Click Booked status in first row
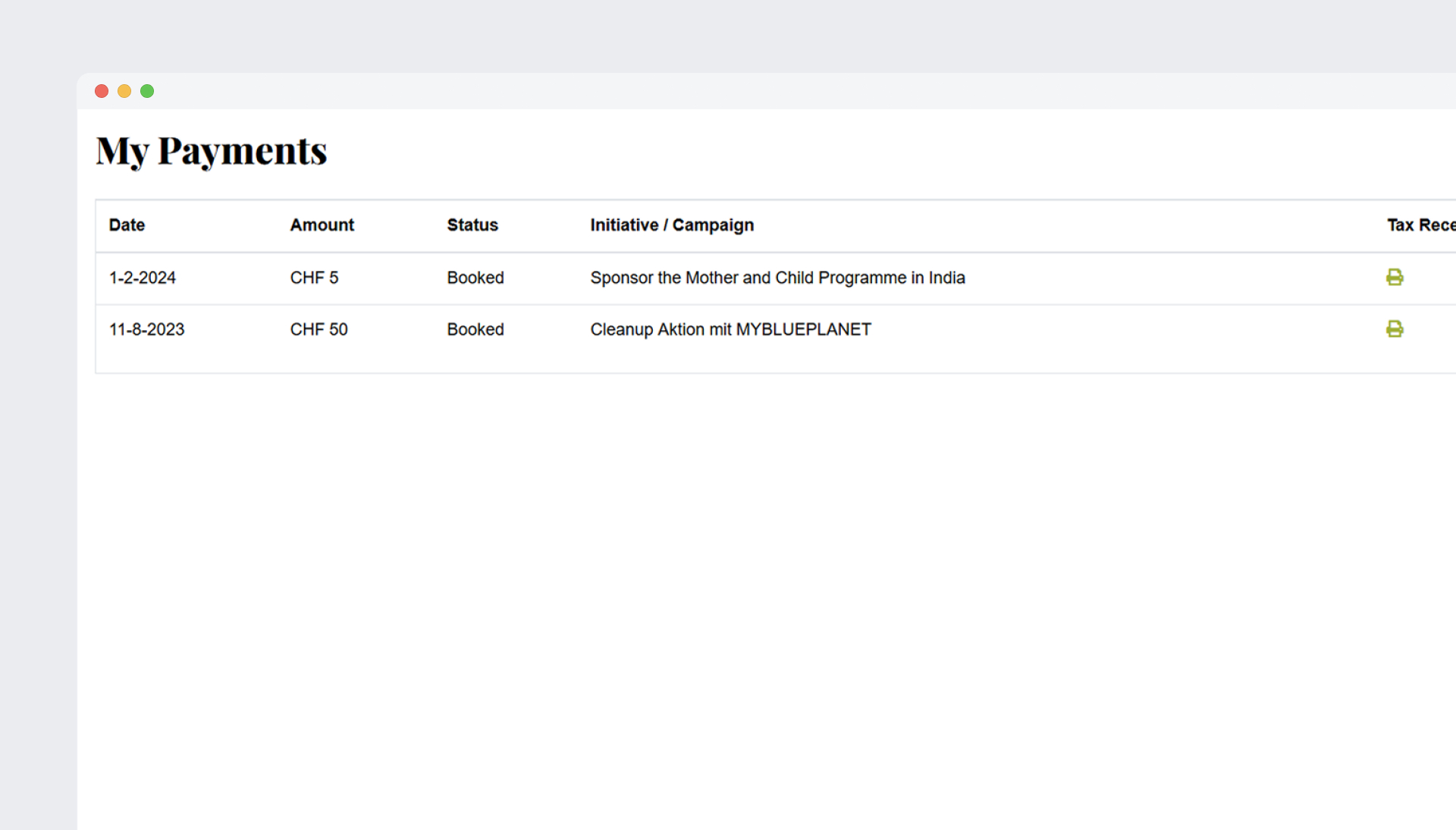The width and height of the screenshot is (1456, 830). coord(475,278)
